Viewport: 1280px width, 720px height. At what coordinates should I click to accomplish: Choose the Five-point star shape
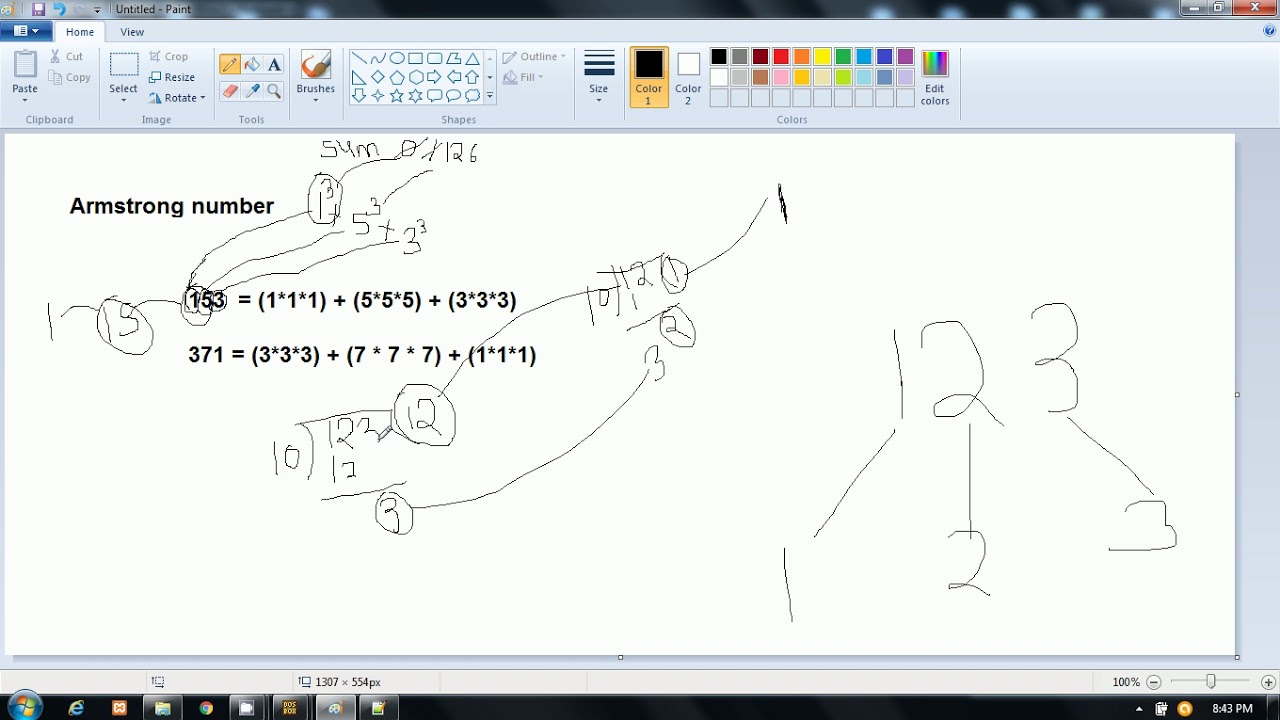(397, 96)
